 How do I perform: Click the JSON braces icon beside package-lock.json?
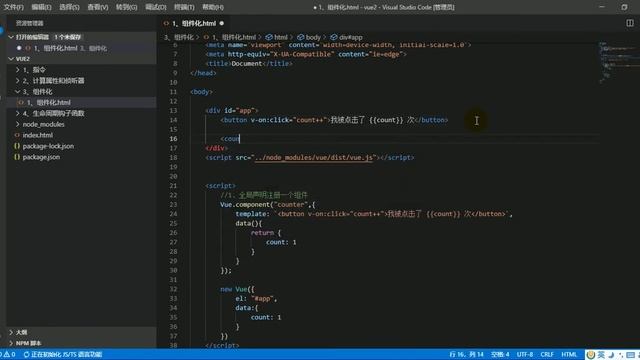pos(17,146)
